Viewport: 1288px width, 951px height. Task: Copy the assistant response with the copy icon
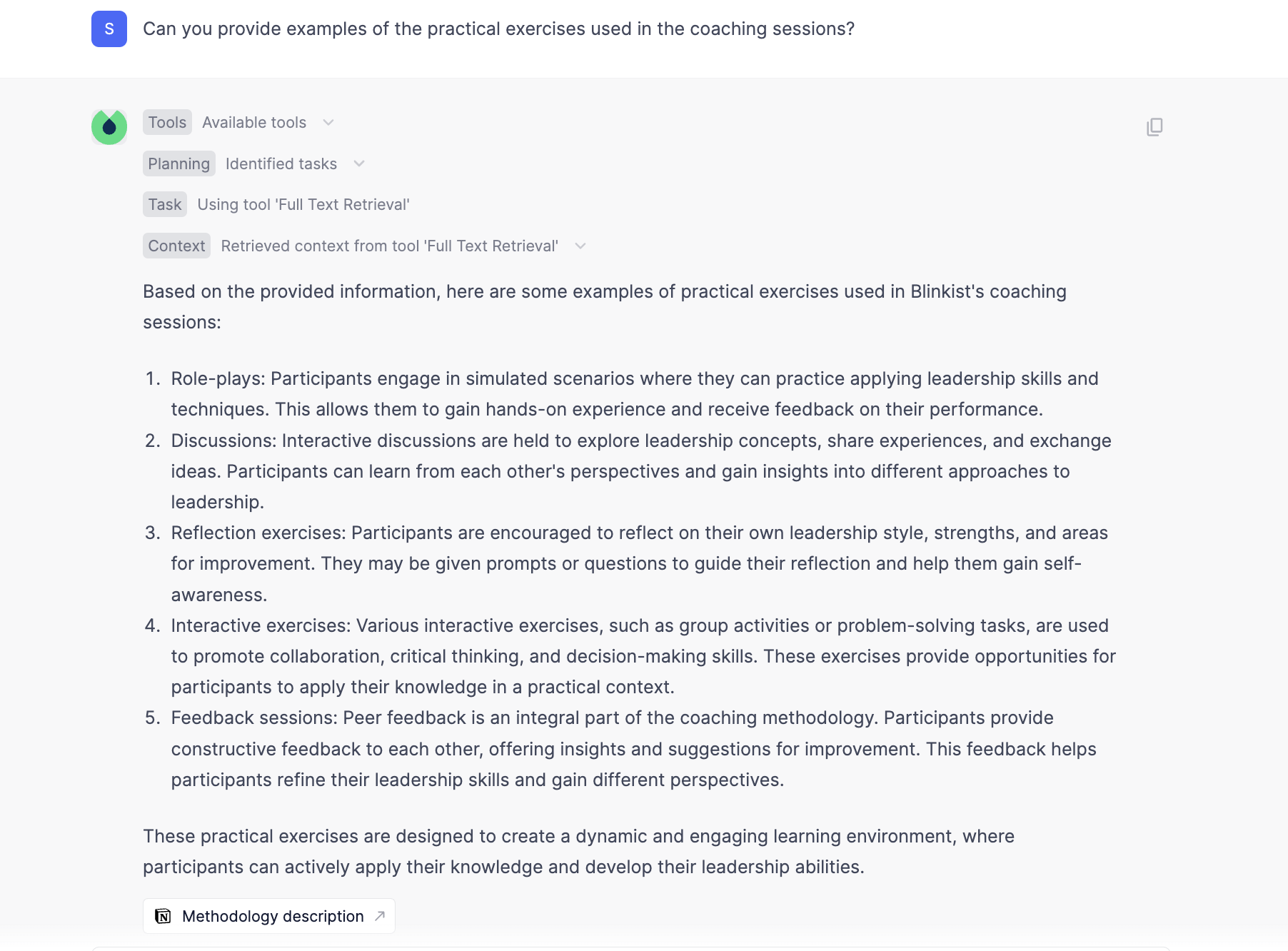click(1154, 127)
